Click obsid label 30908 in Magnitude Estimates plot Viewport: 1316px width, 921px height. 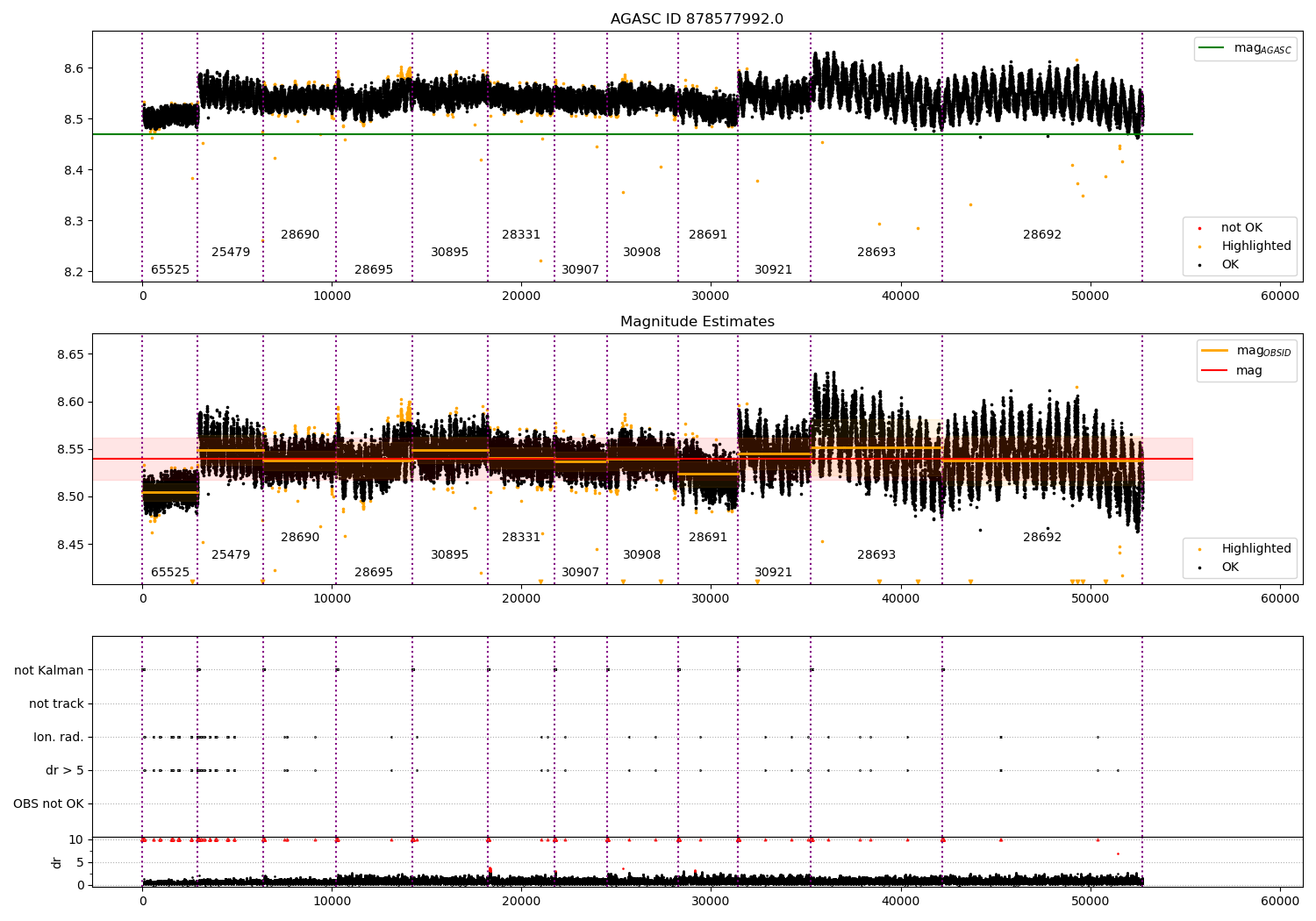tap(642, 555)
